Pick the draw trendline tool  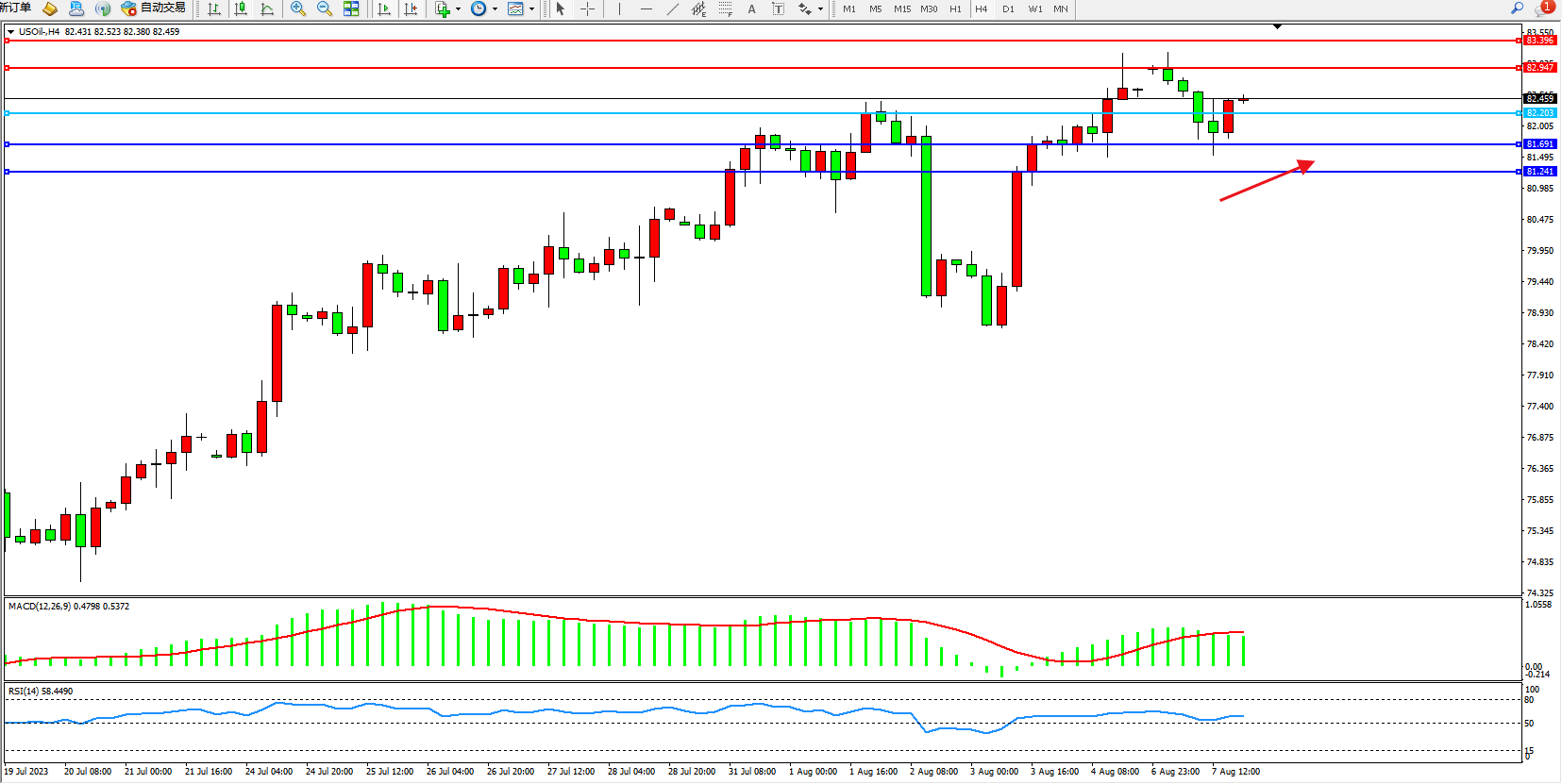672,8
